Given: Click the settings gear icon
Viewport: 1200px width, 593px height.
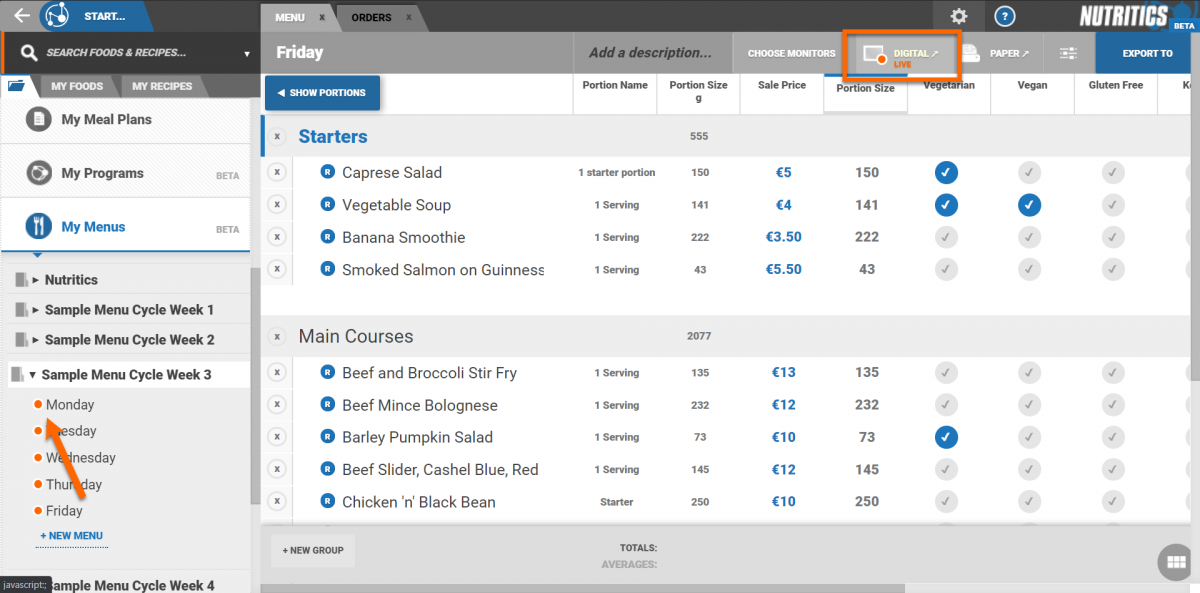Looking at the screenshot, I should [x=959, y=16].
